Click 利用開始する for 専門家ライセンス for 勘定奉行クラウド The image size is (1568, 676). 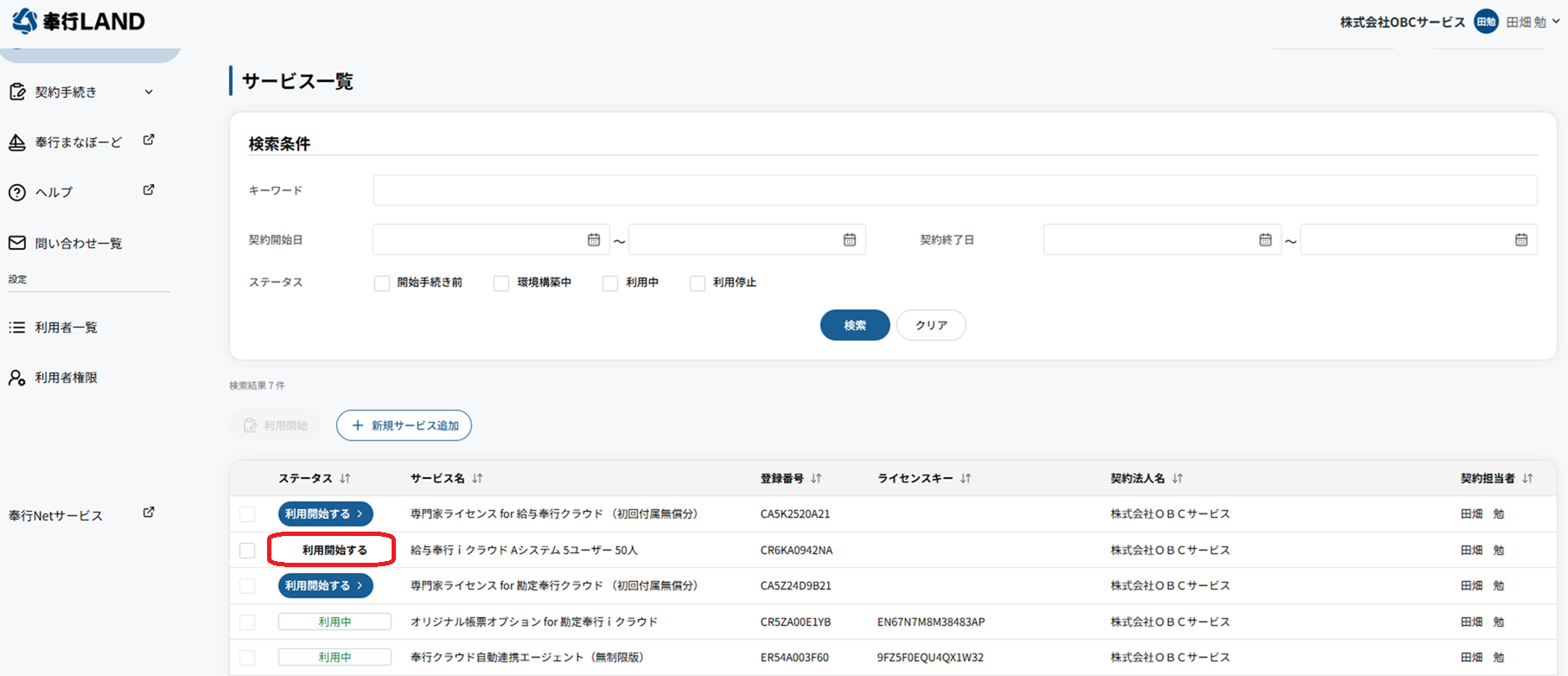pyautogui.click(x=325, y=585)
